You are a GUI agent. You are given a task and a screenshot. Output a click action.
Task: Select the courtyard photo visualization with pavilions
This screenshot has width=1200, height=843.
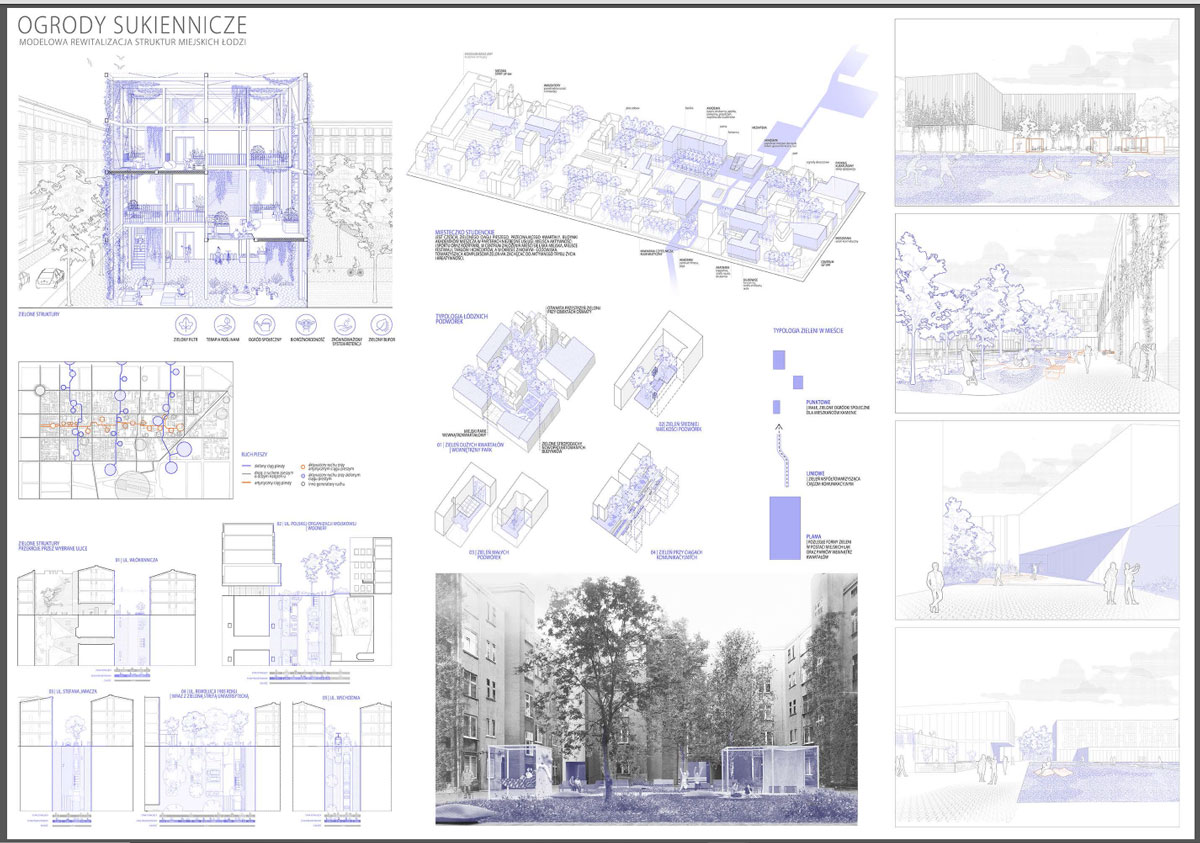click(x=646, y=699)
